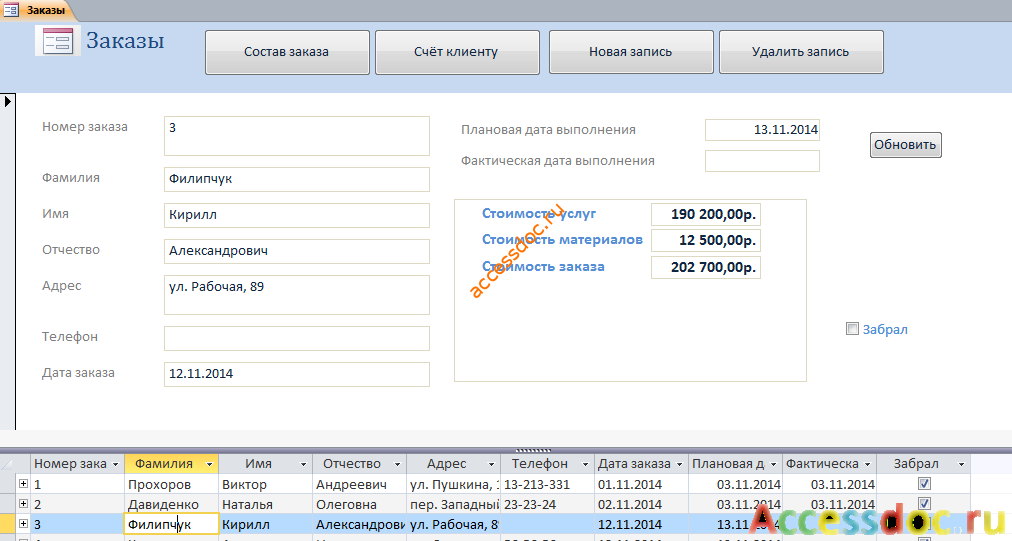Click empty Фактическая дата выполнения field

tap(762, 161)
